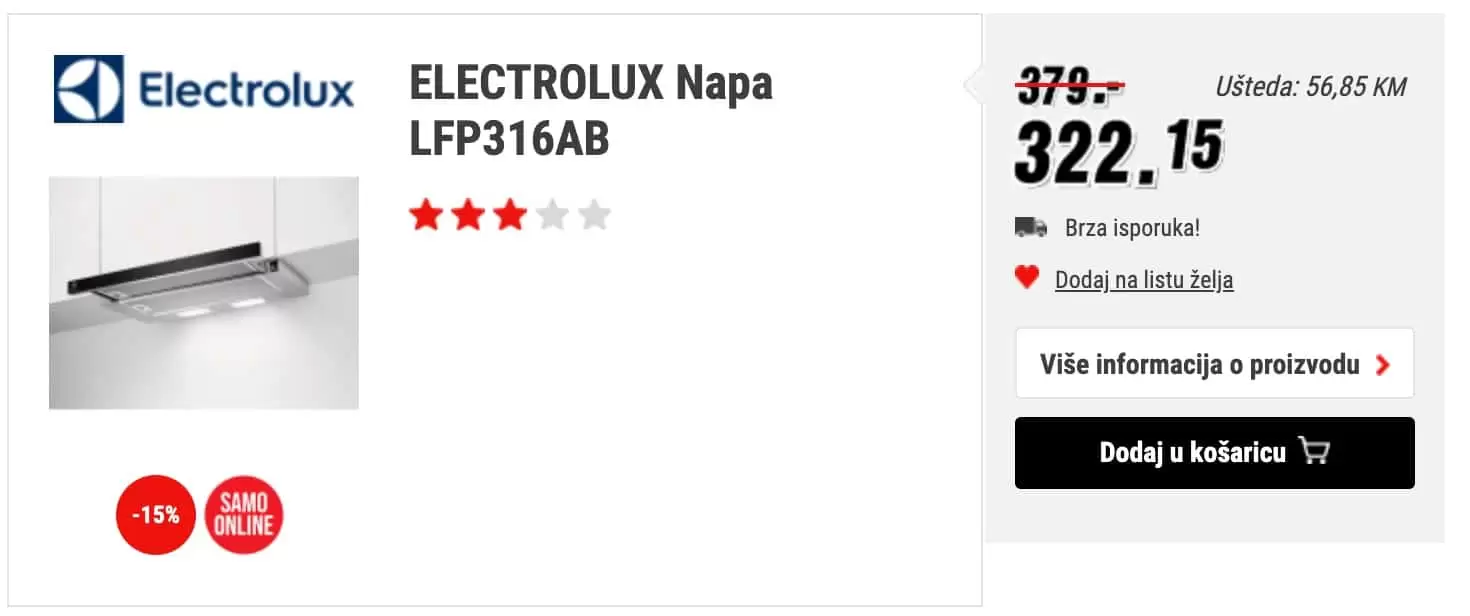Click the kitchen hood product thumbnail

[205, 293]
